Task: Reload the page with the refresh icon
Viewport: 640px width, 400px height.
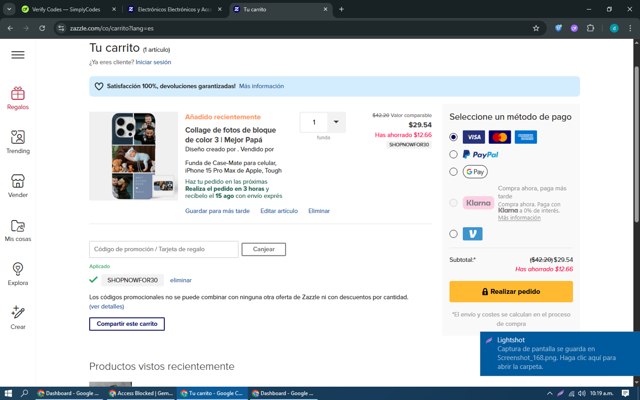Action: [x=42, y=28]
